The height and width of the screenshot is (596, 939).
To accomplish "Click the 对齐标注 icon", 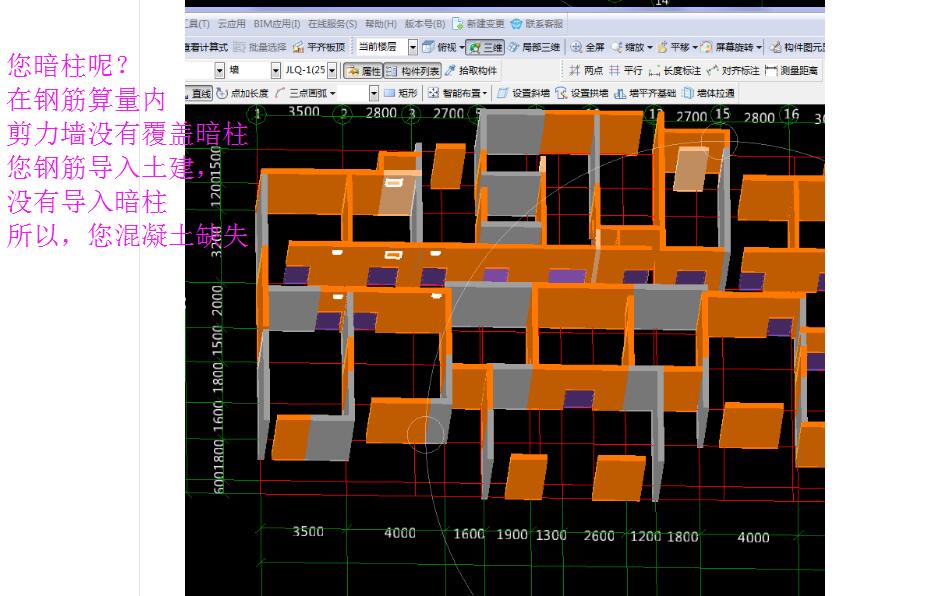I will pos(712,71).
